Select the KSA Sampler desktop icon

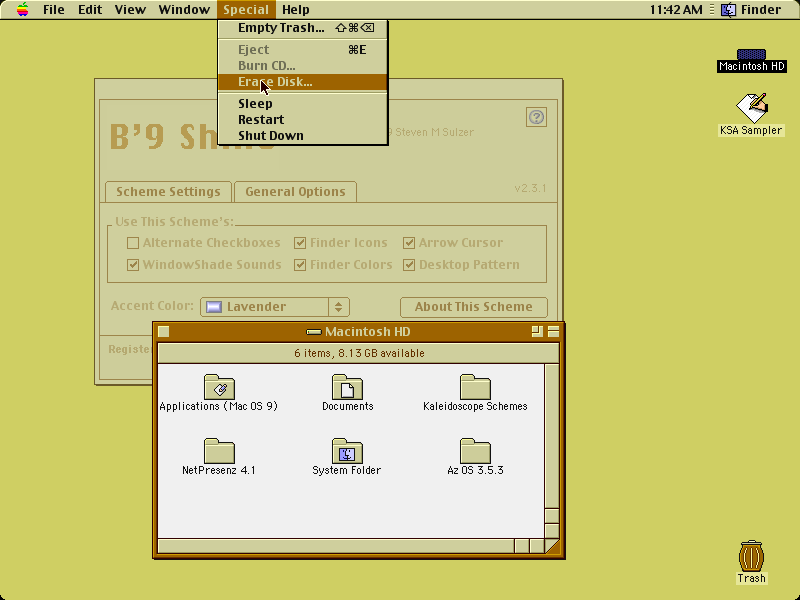[x=752, y=108]
